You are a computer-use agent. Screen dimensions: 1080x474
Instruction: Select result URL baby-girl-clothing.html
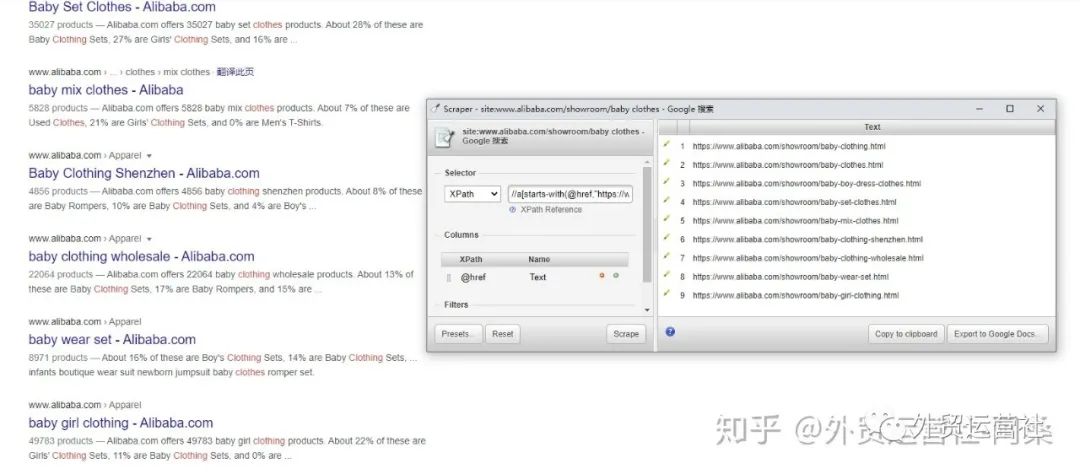(796, 295)
